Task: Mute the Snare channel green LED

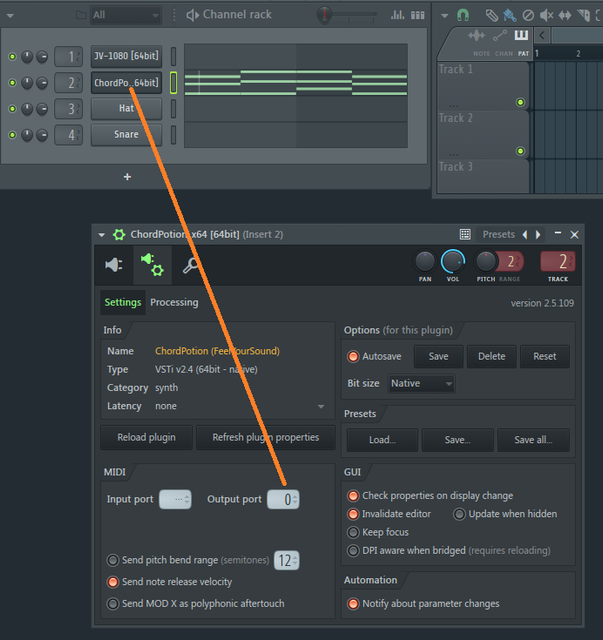Action: [12, 135]
